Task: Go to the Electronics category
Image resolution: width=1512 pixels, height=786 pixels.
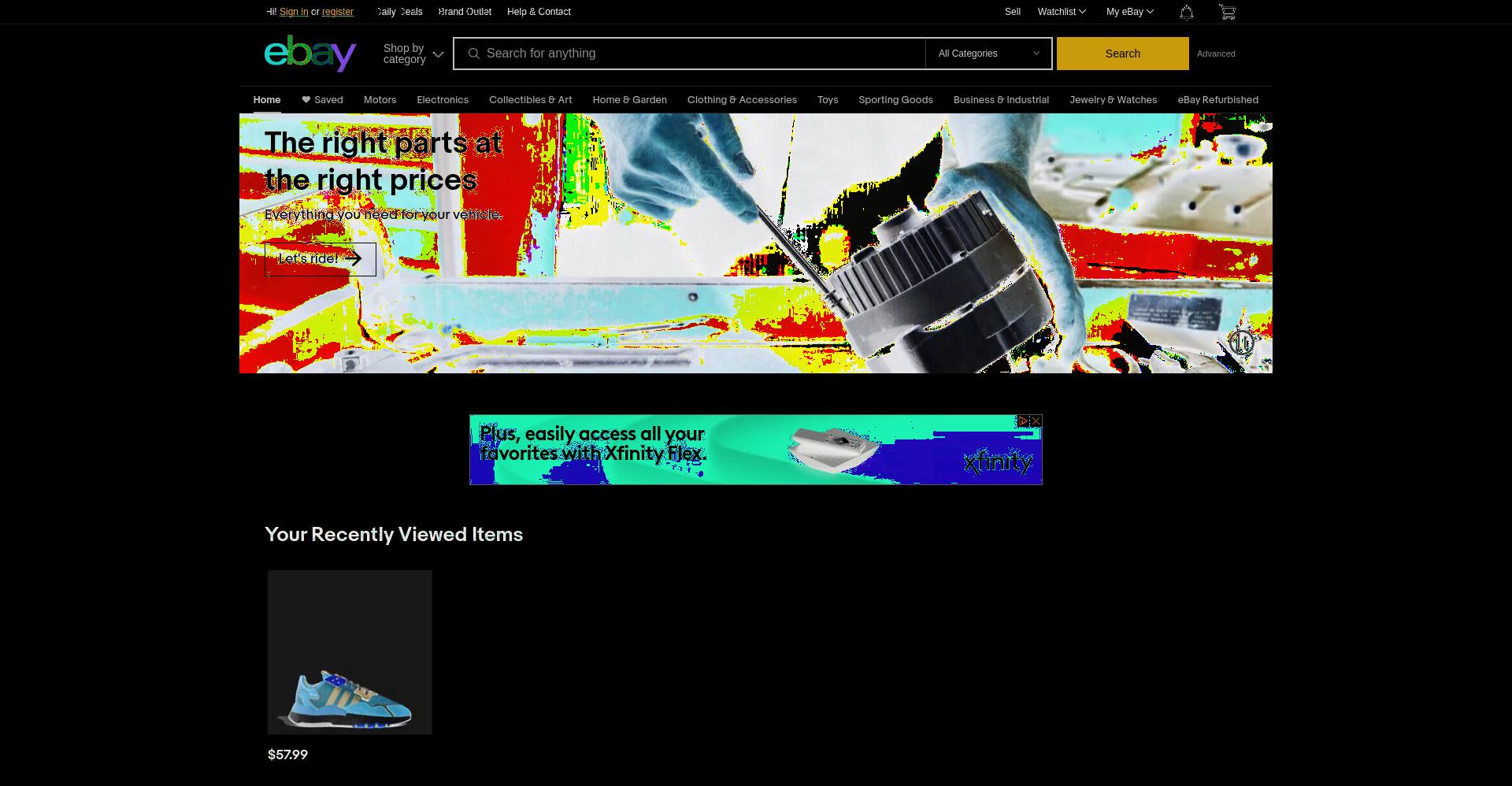Action: (x=443, y=100)
